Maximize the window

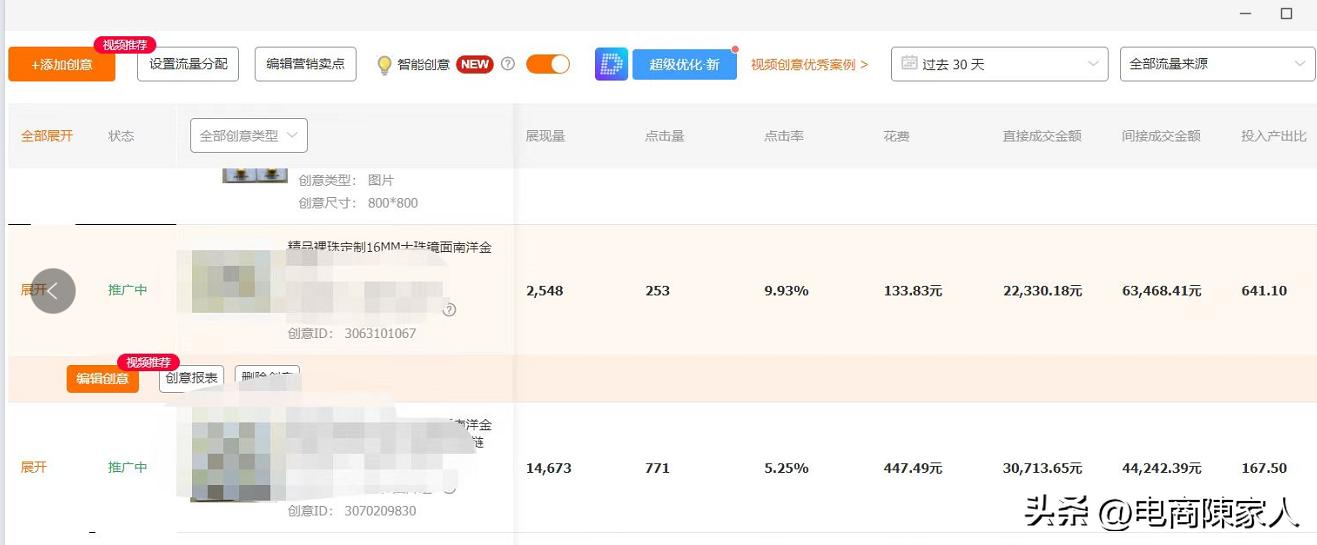click(1287, 13)
